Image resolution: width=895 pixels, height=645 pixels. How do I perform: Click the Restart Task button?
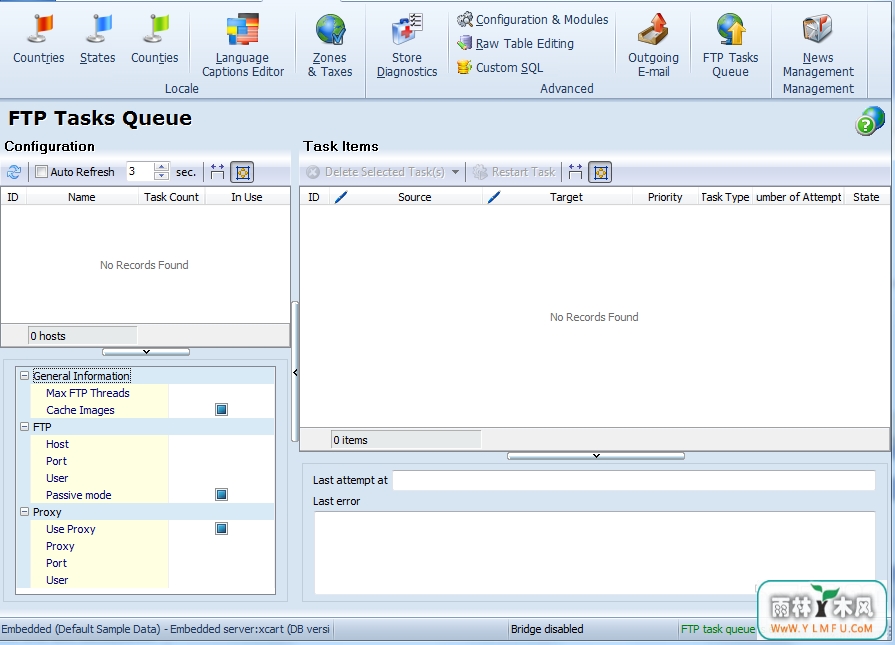tap(514, 172)
